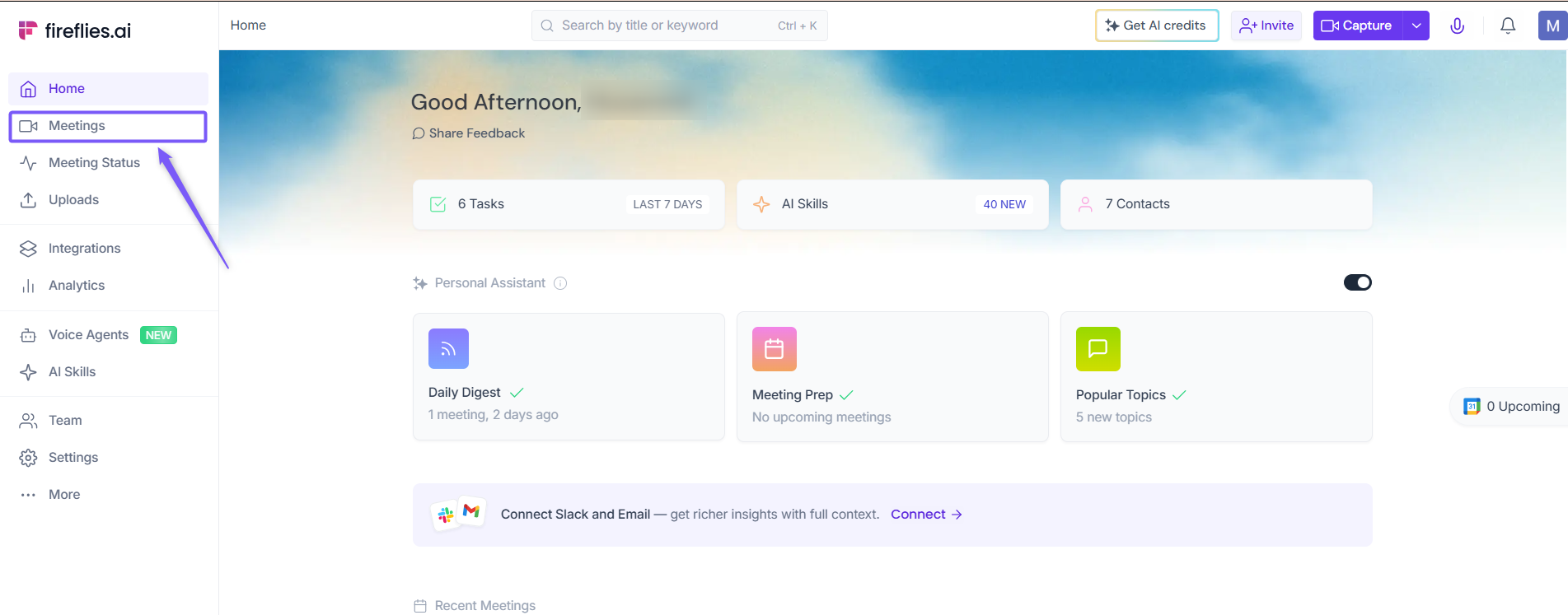1568x615 pixels.
Task: Click the Uploads arrow icon
Action: tap(28, 200)
